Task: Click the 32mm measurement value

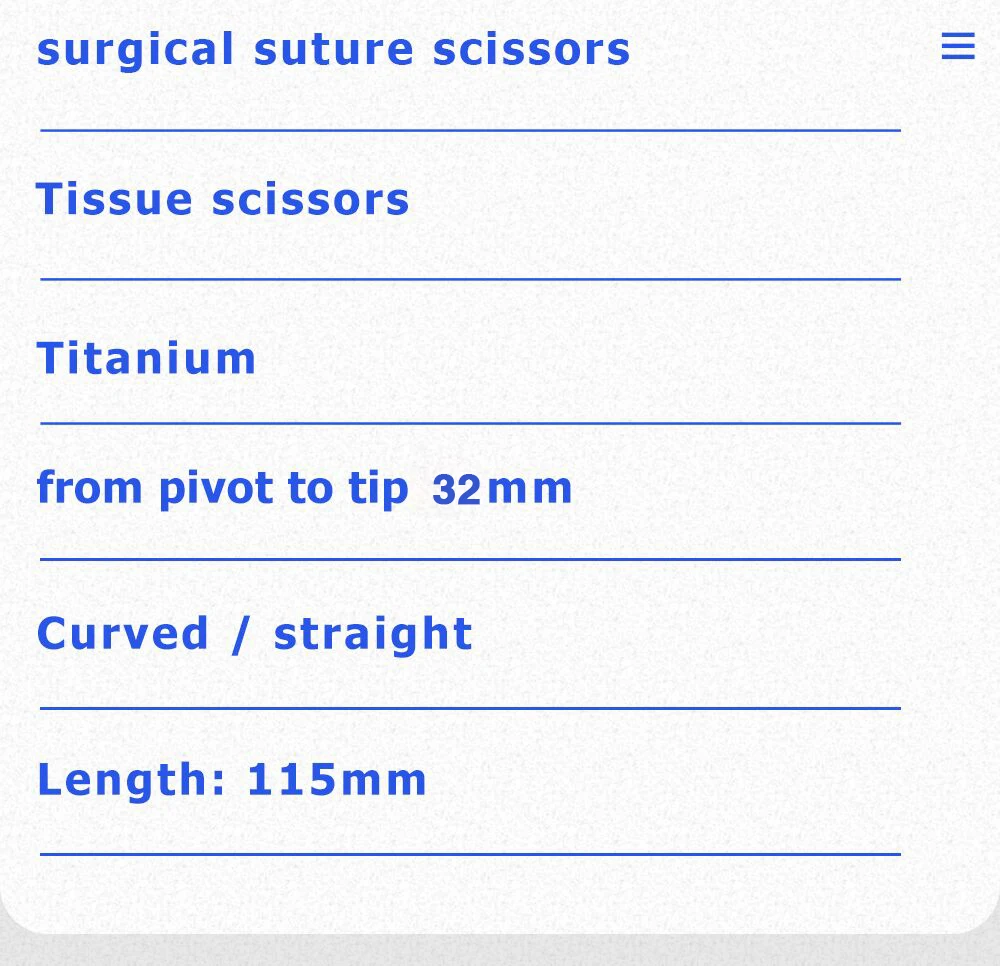Action: coord(502,490)
